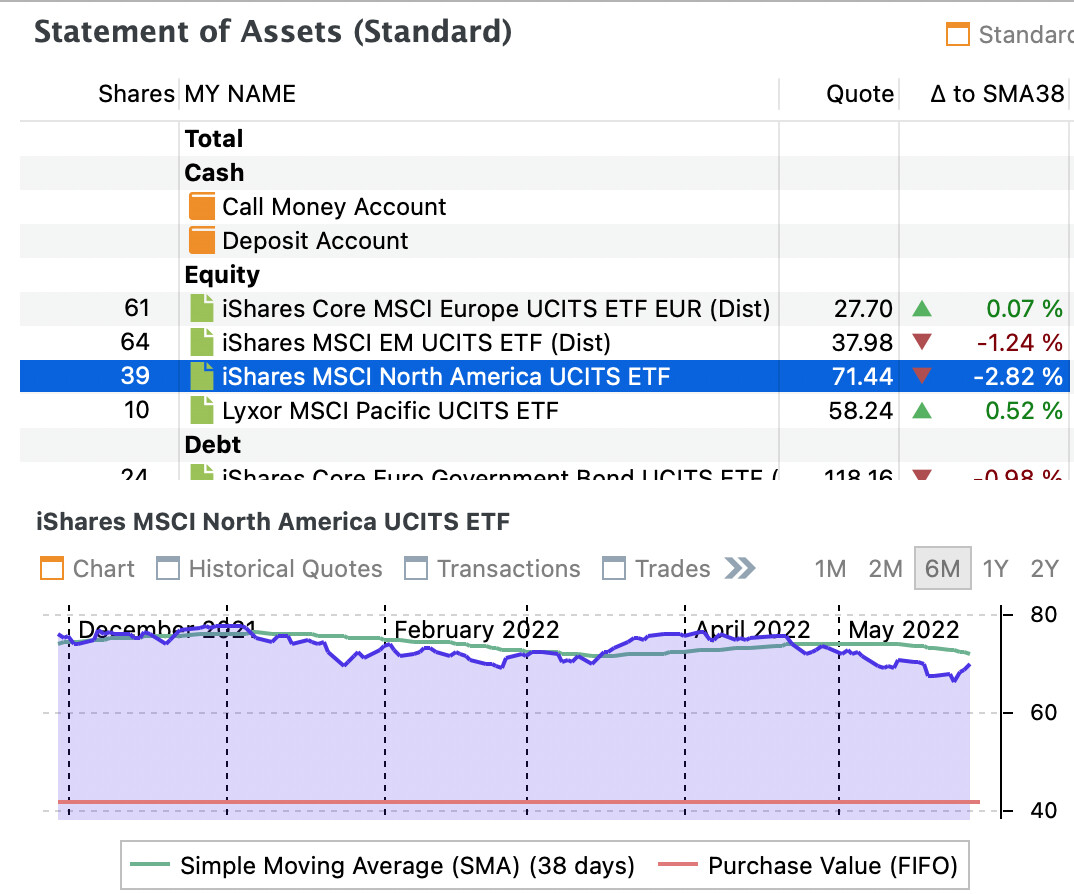Viewport: 1074px width, 894px height.
Task: Select the Total row
Action: (x=545, y=138)
